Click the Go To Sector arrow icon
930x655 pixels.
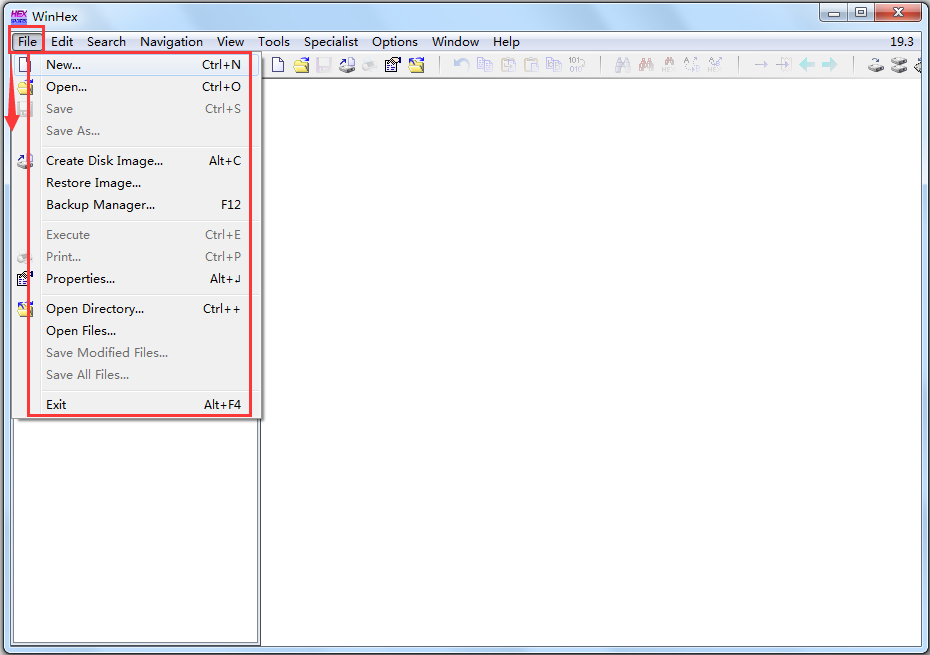coord(784,65)
